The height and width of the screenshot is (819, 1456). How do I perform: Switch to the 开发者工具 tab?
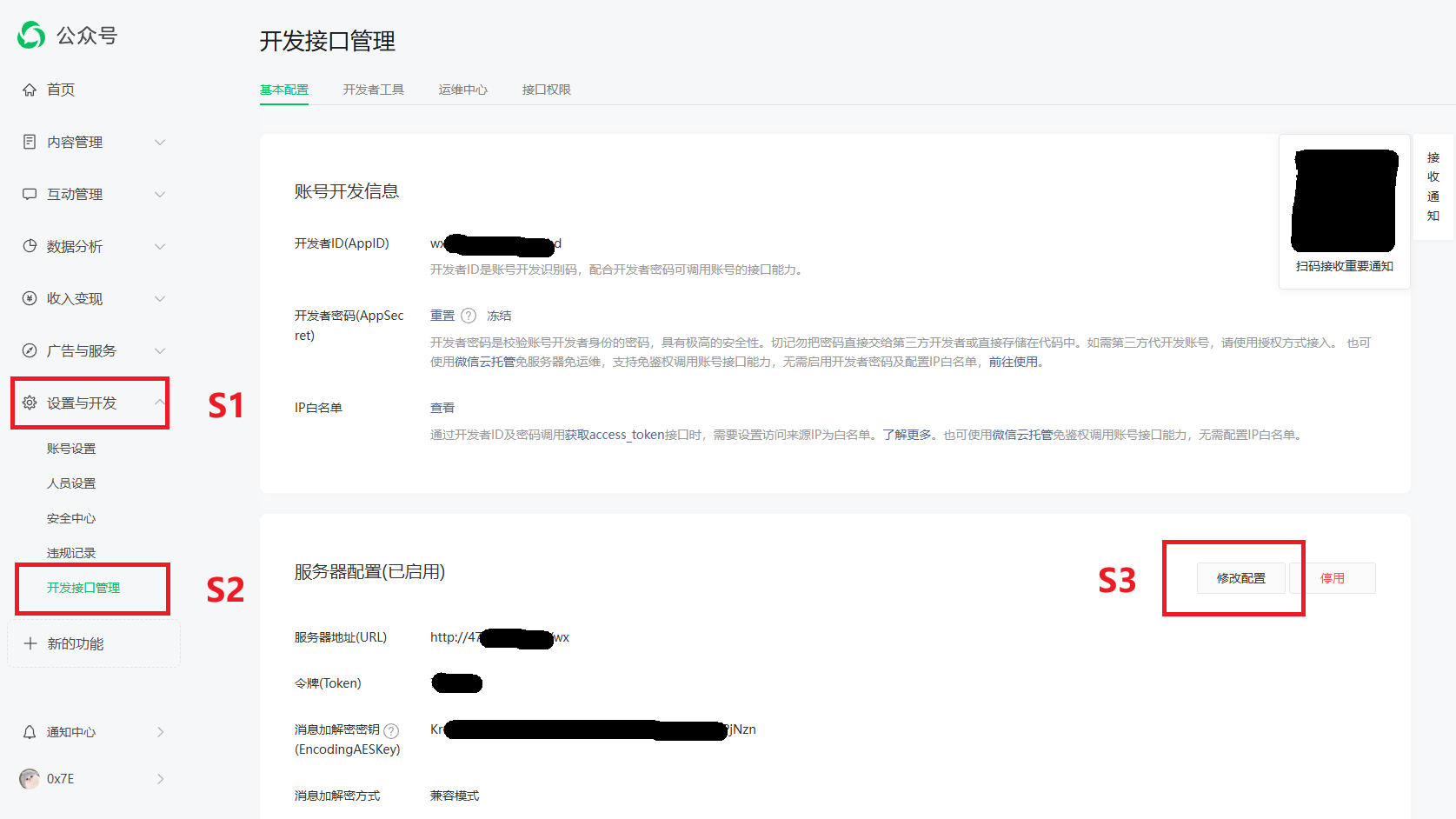(373, 90)
